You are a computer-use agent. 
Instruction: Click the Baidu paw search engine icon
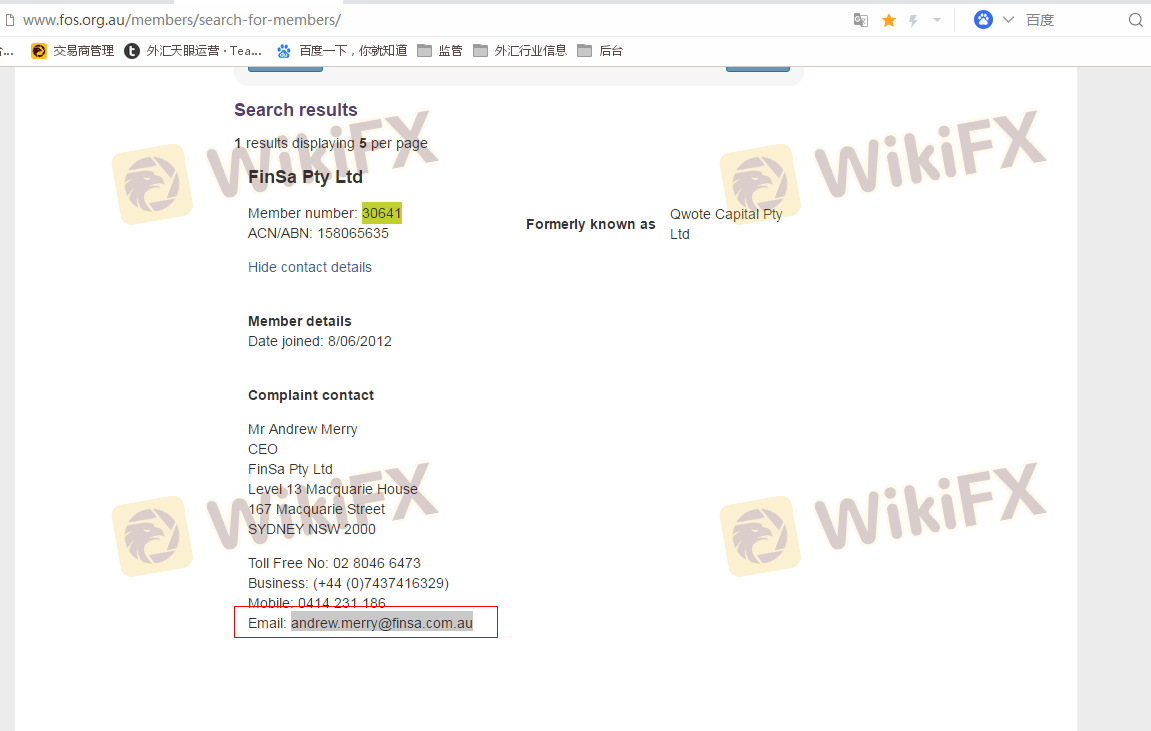tap(983, 20)
